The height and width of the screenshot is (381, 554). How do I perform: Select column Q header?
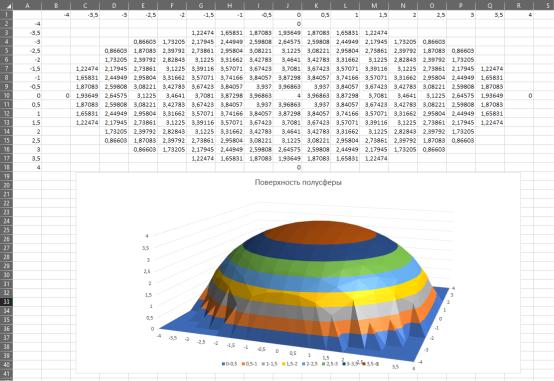pos(490,5)
